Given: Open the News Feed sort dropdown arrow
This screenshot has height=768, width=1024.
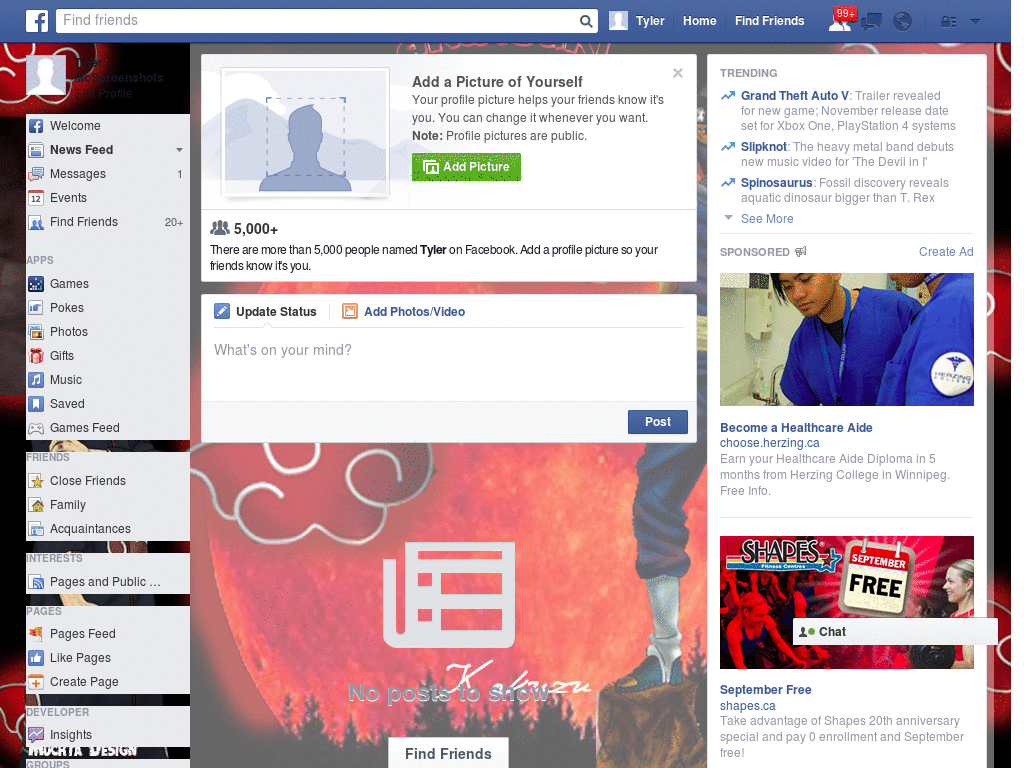Looking at the screenshot, I should 178,150.
